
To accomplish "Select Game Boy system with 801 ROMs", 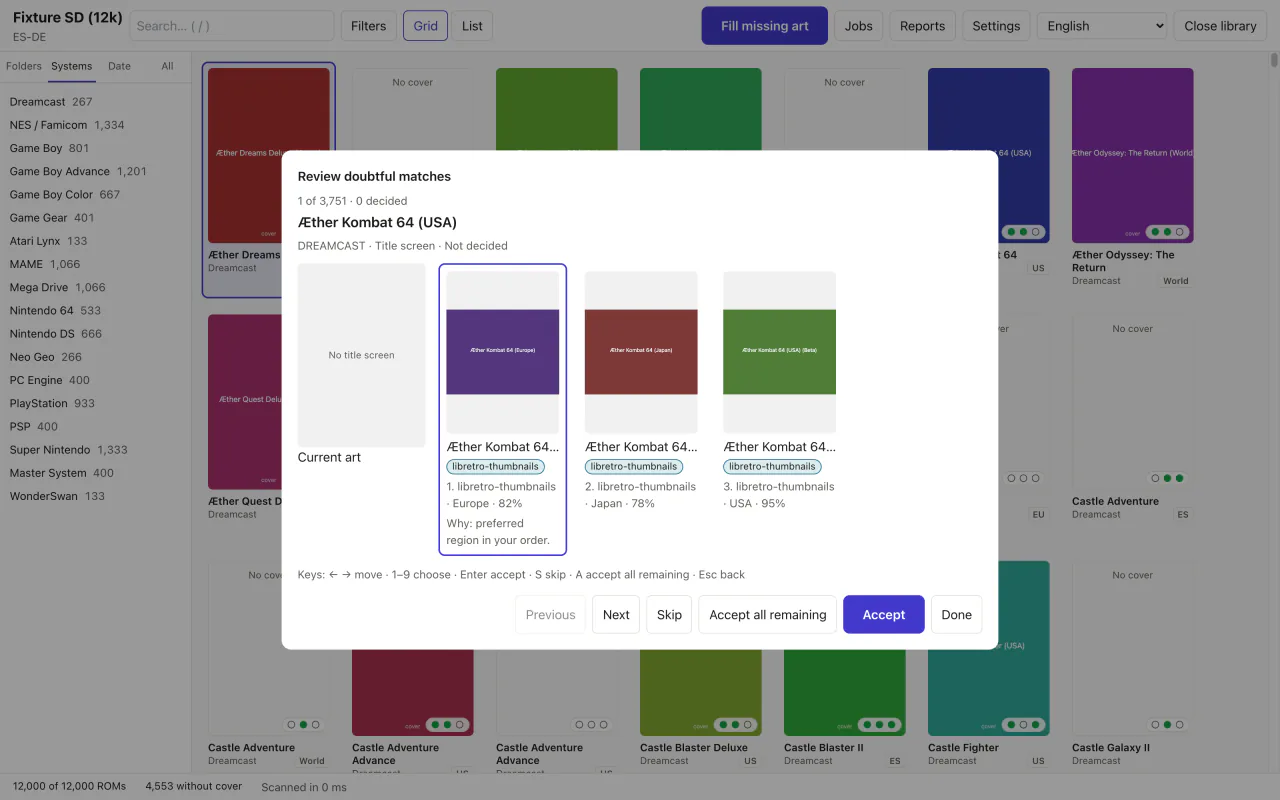I will 95,148.
